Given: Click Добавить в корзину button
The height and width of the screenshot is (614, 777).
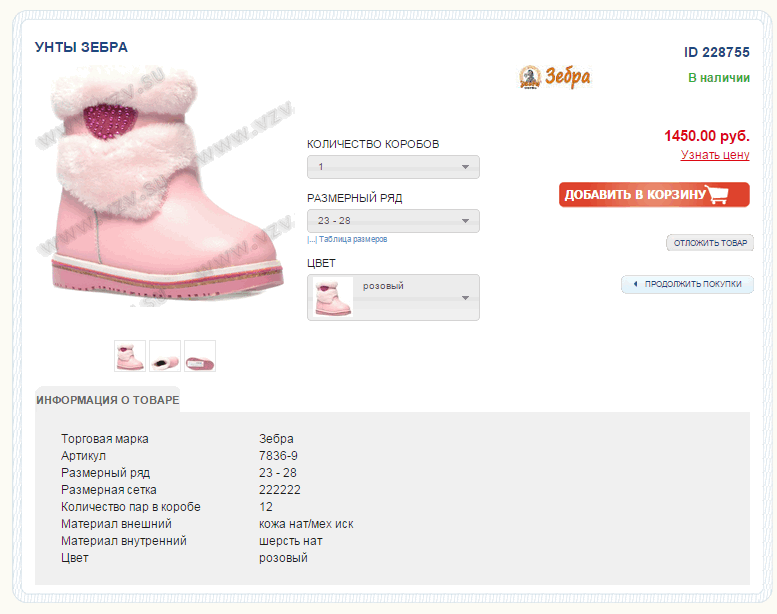Looking at the screenshot, I should coord(654,194).
